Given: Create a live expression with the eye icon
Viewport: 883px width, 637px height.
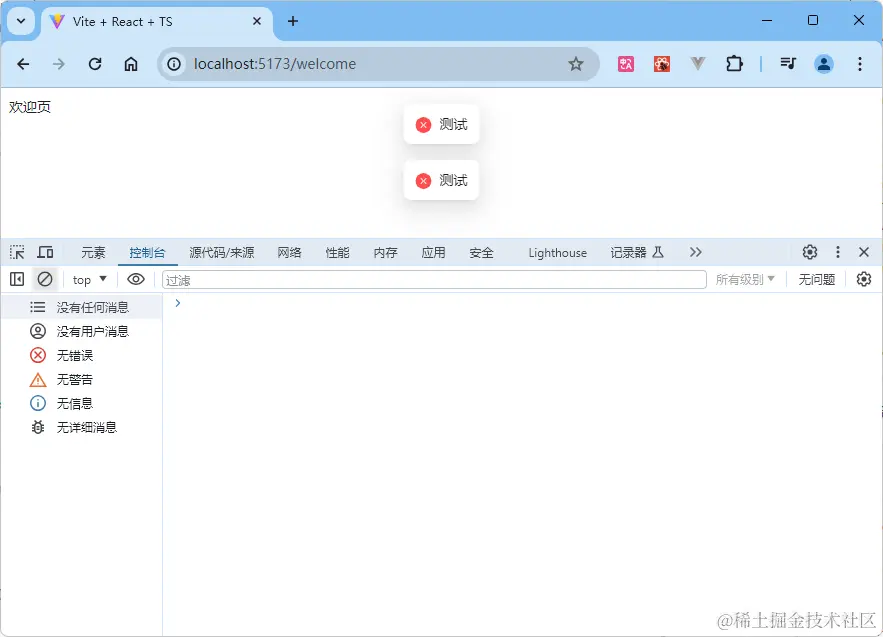Looking at the screenshot, I should click(x=136, y=279).
